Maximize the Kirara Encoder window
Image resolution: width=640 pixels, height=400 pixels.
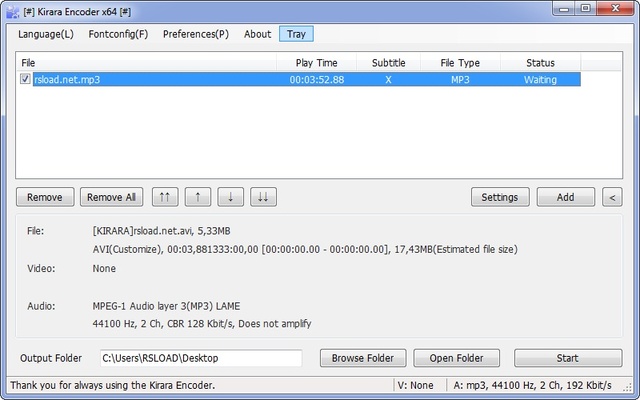click(x=586, y=9)
